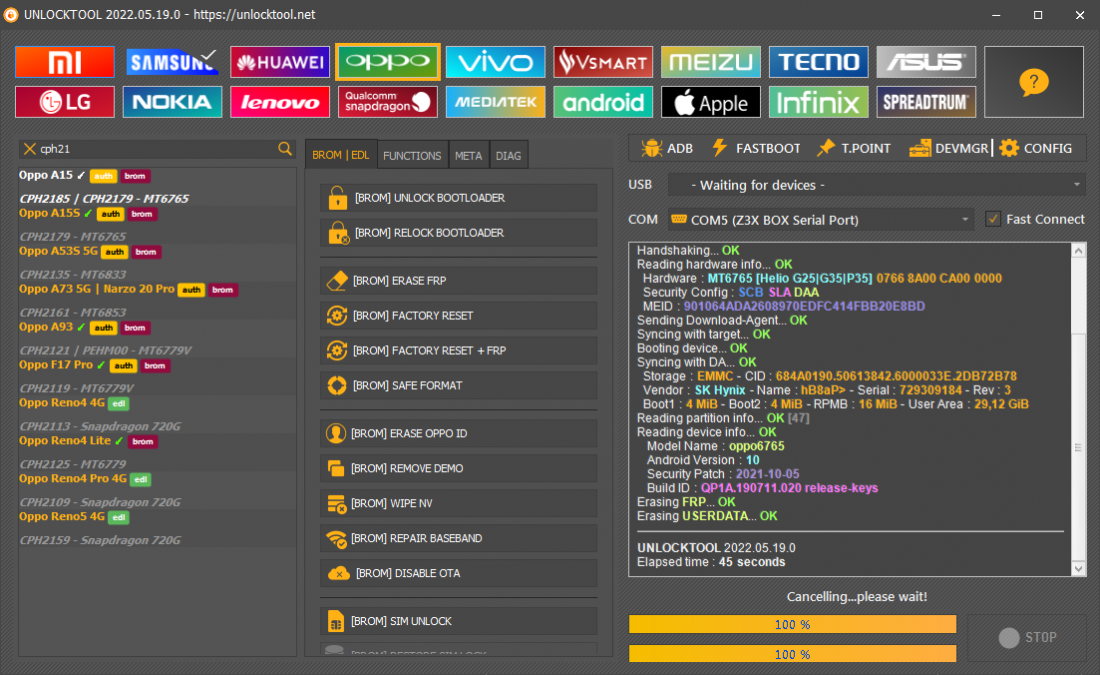Open the Vsmart brand tile
Image resolution: width=1100 pixels, height=675 pixels.
(603, 62)
